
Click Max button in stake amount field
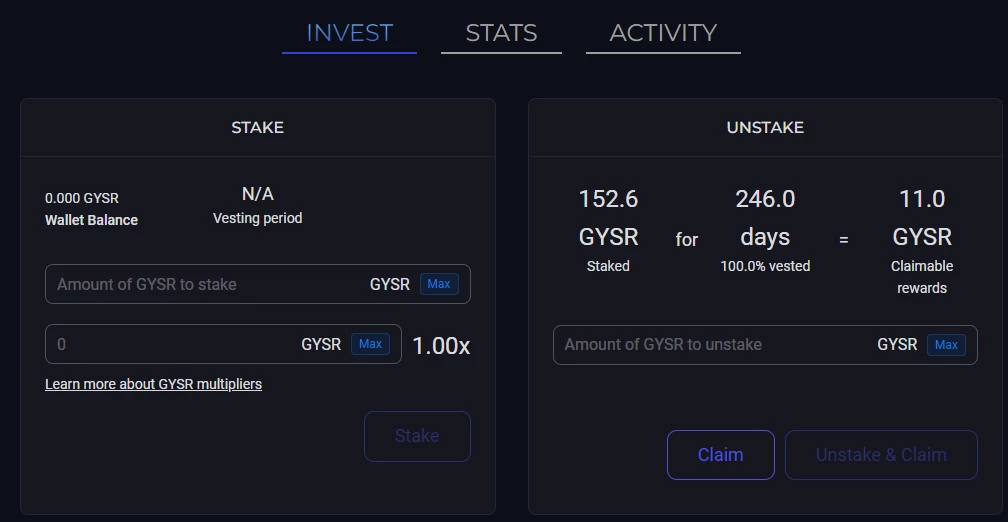439,284
